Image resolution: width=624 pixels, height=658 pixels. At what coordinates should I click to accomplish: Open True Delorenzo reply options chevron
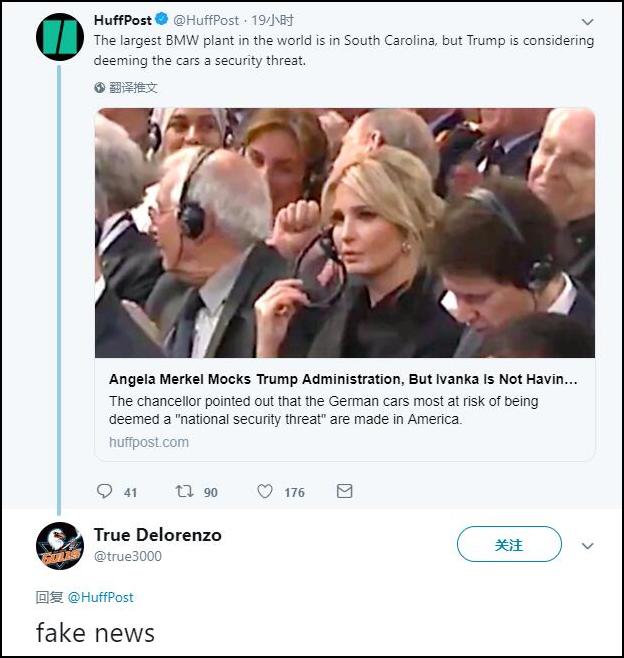point(587,546)
